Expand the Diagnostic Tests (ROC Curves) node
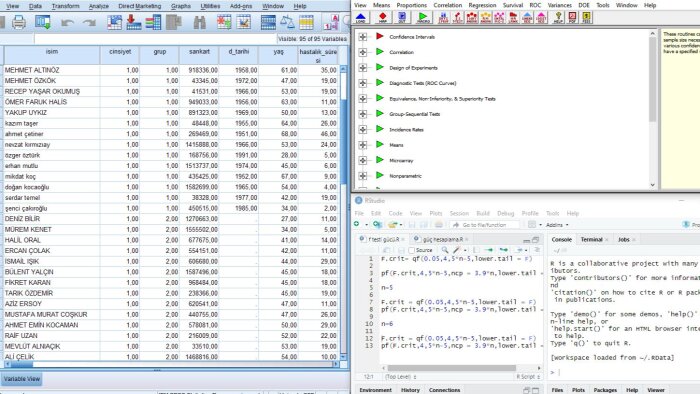700x394 pixels. (x=362, y=83)
